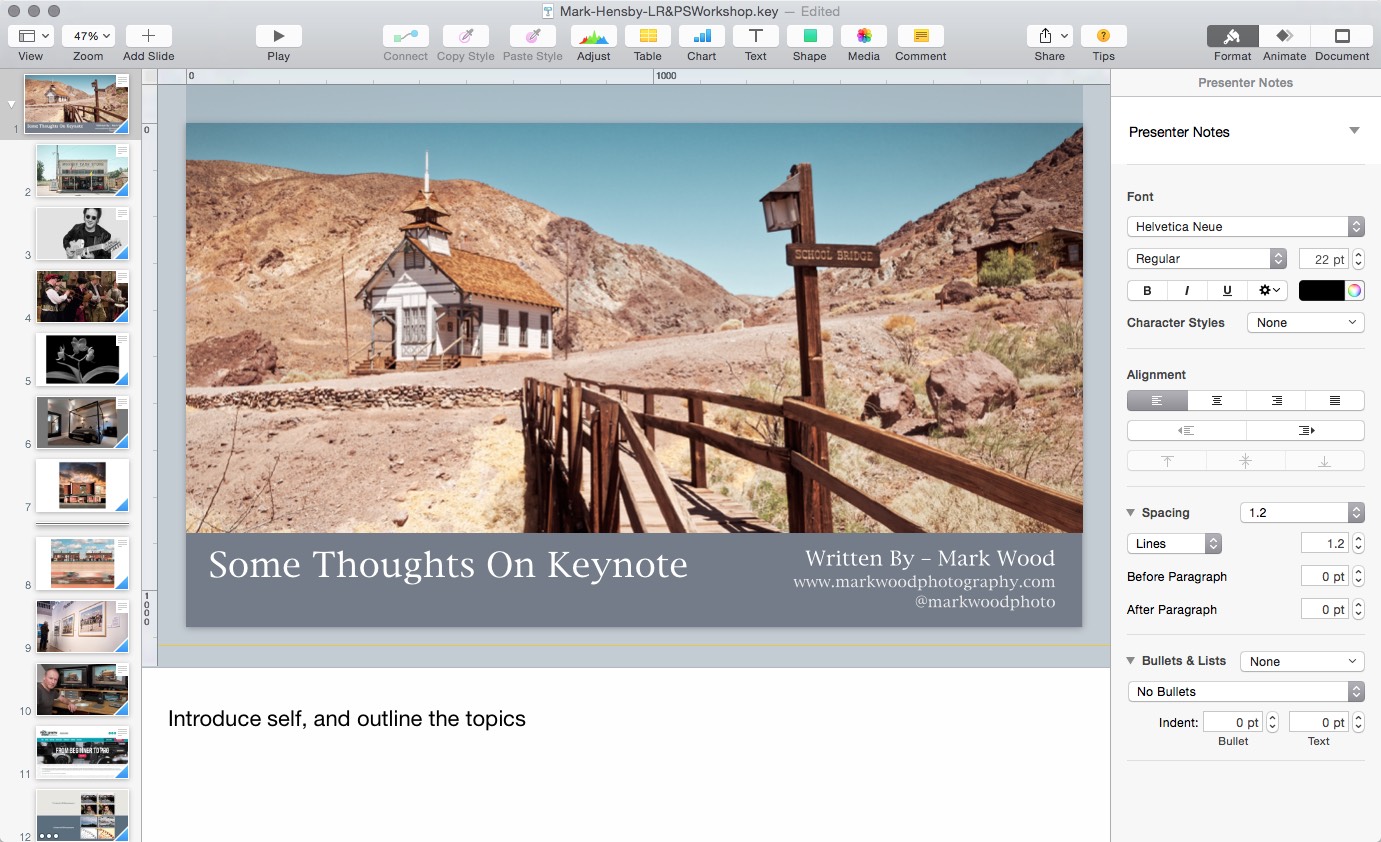The image size is (1381, 842).
Task: Collapse slide 1 group triangle
Action: (12, 104)
